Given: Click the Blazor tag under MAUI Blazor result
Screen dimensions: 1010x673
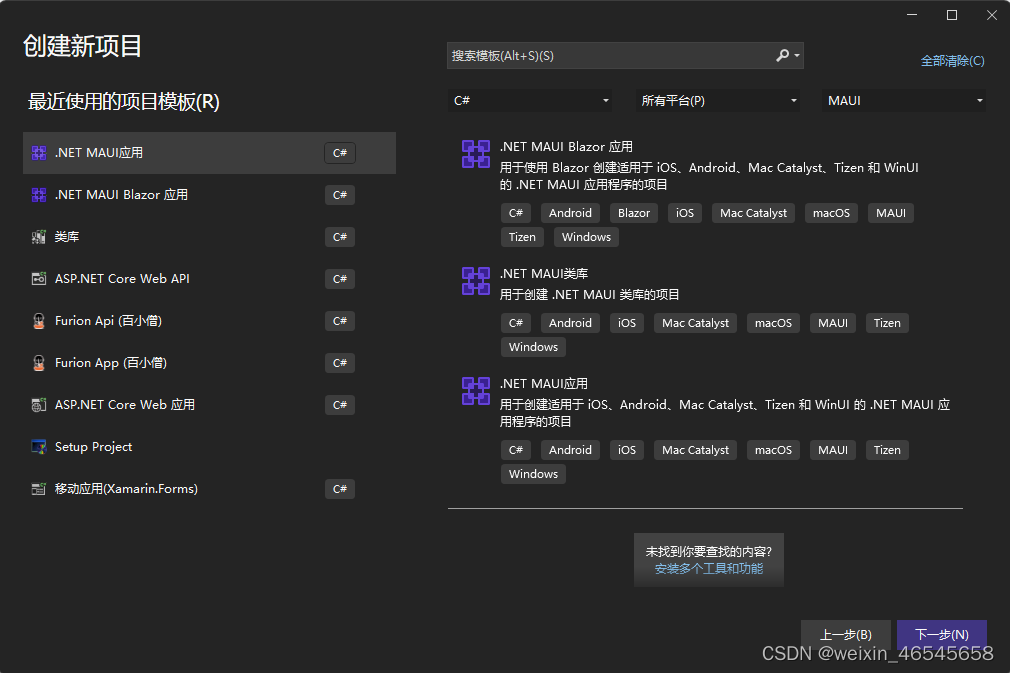Looking at the screenshot, I should [634, 213].
